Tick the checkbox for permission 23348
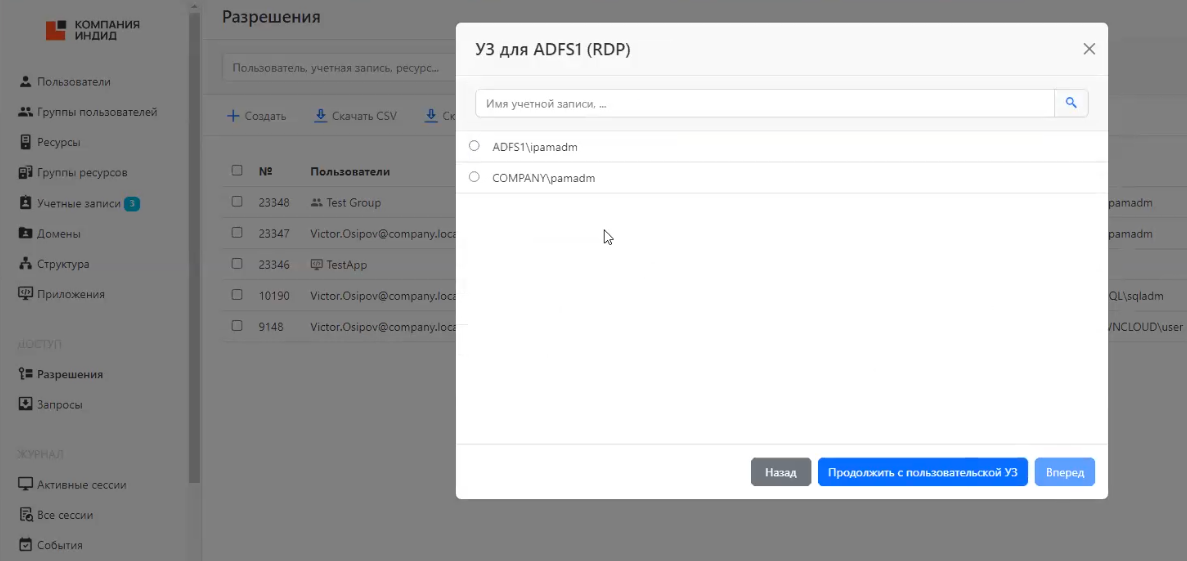The height and width of the screenshot is (561, 1187). click(237, 202)
